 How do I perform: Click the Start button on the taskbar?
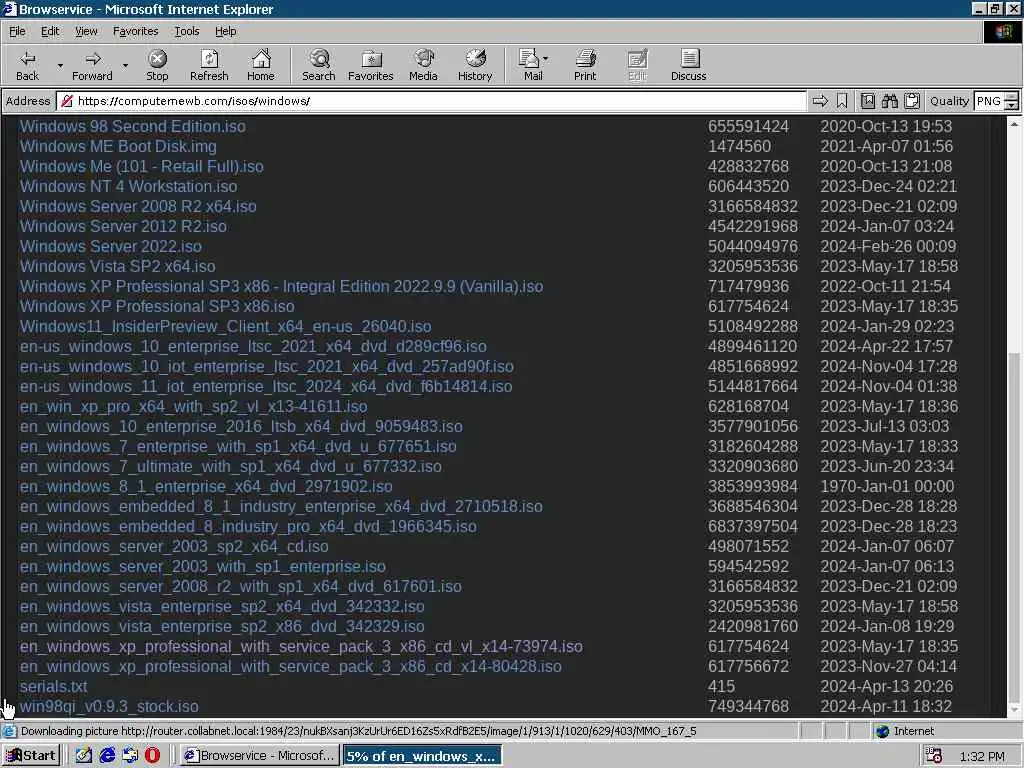pyautogui.click(x=31, y=756)
